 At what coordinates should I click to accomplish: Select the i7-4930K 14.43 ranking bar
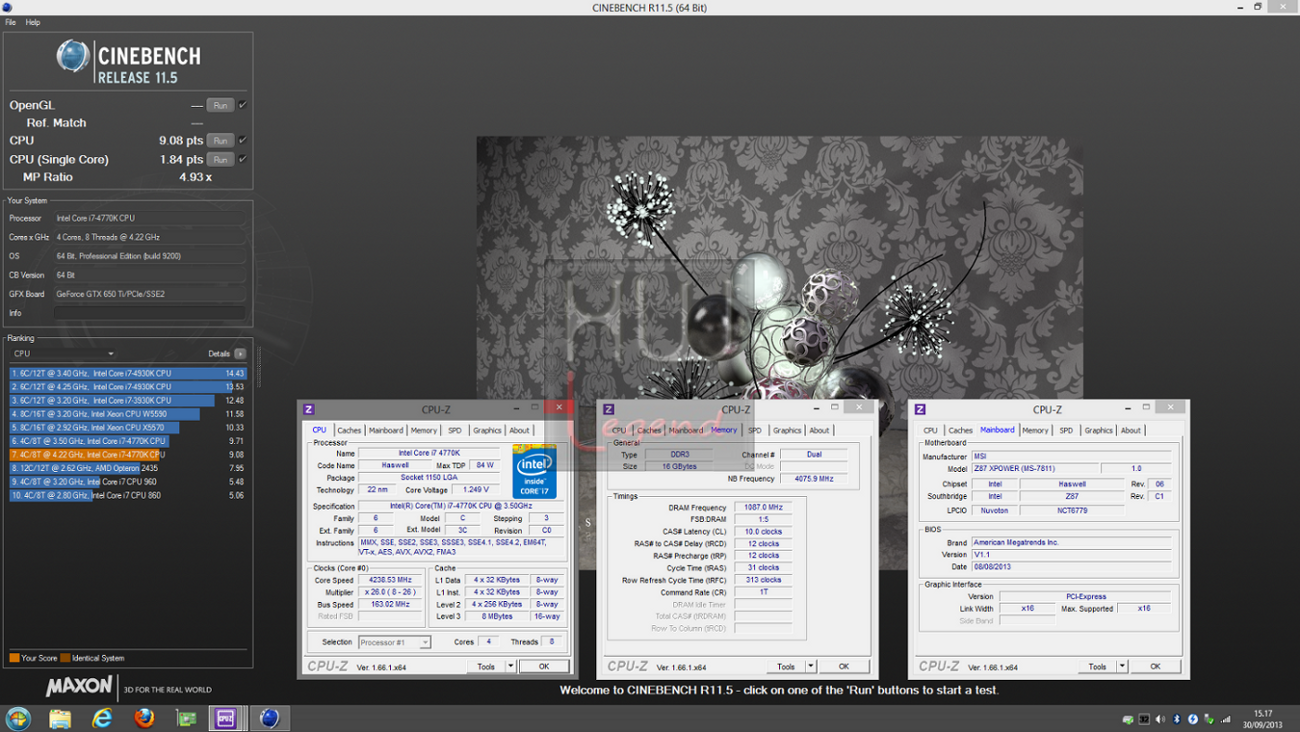pos(127,373)
